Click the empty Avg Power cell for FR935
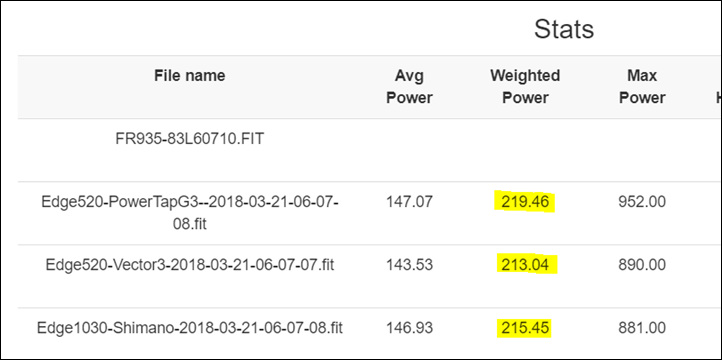This screenshot has height=360, width=722. click(x=409, y=150)
